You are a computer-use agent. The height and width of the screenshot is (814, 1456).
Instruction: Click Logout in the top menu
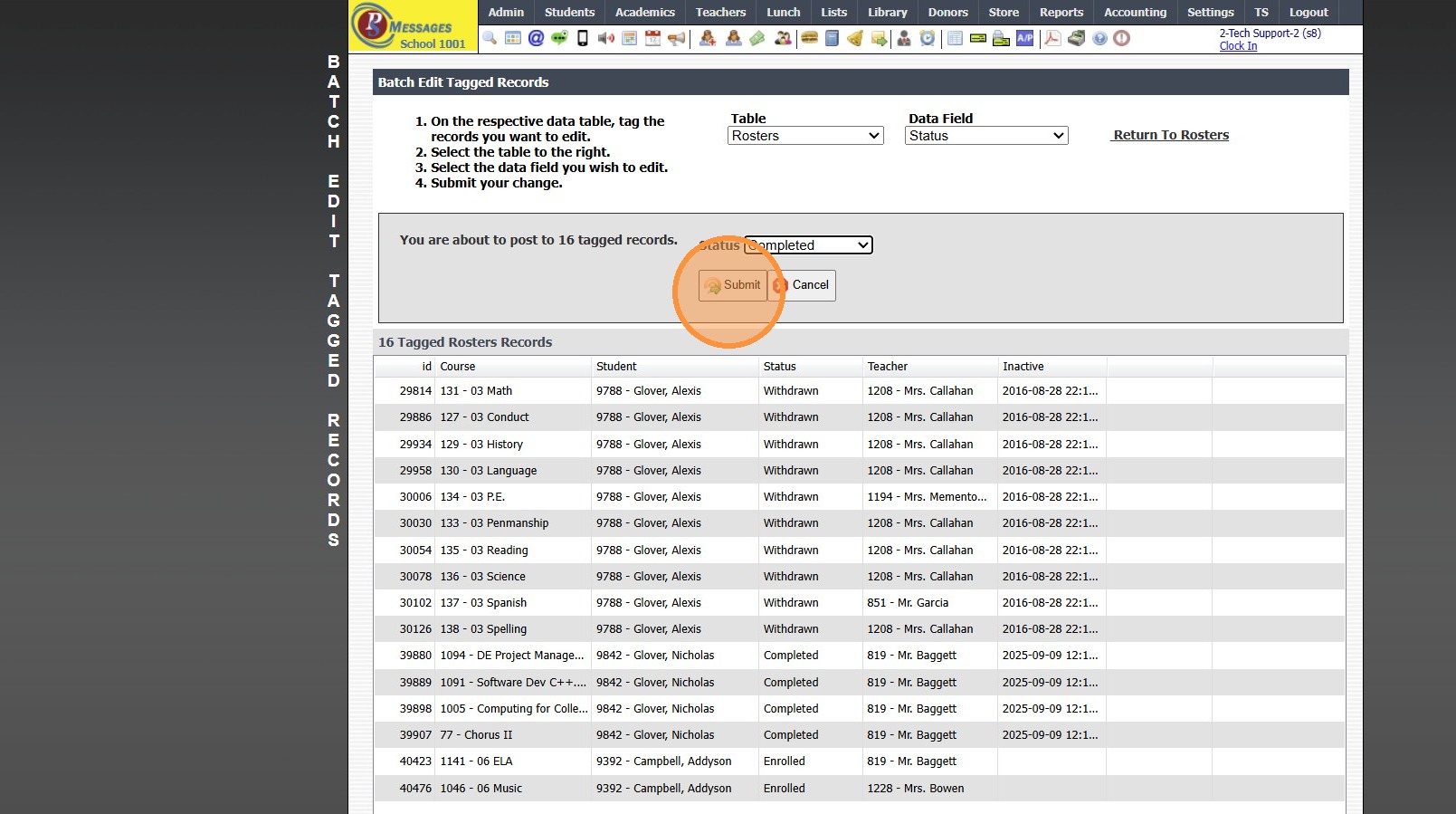pos(1308,12)
